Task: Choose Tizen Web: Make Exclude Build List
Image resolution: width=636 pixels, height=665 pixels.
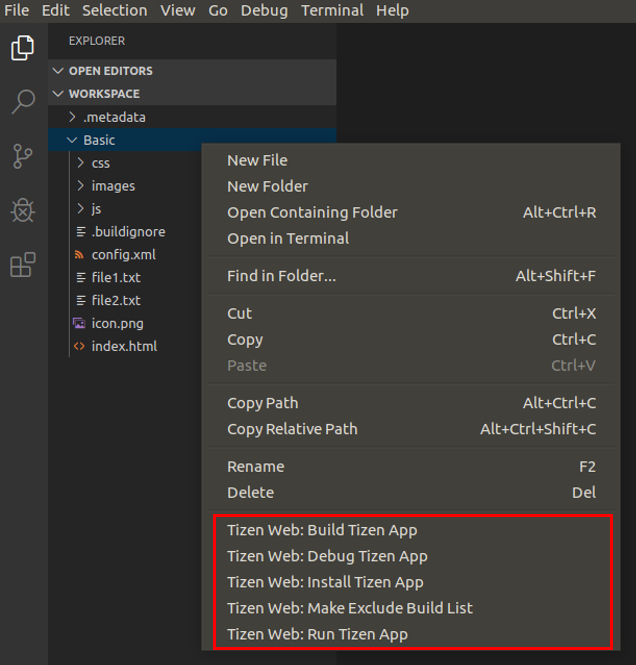Action: (350, 608)
